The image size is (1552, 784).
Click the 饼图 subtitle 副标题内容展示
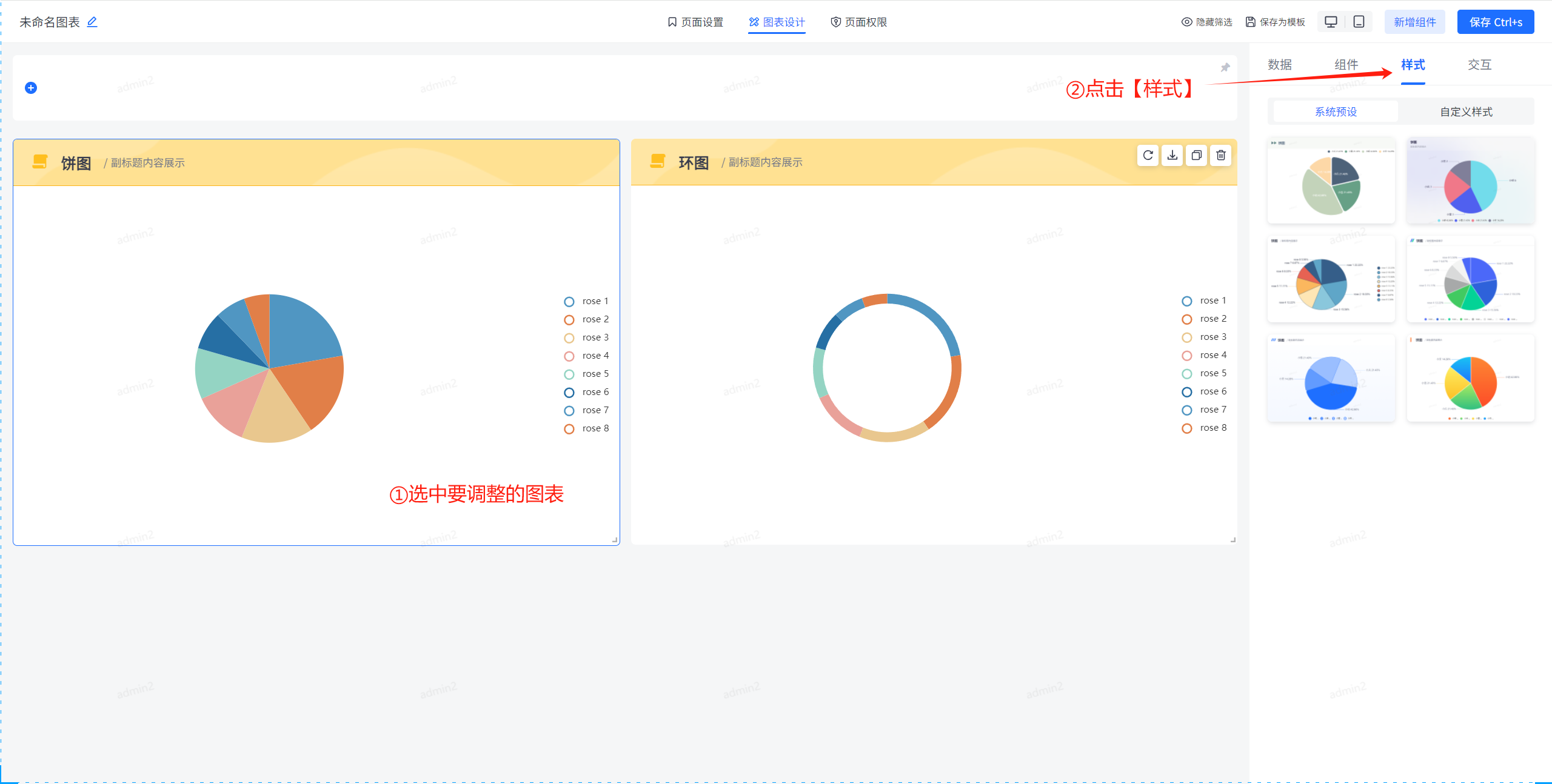click(147, 163)
